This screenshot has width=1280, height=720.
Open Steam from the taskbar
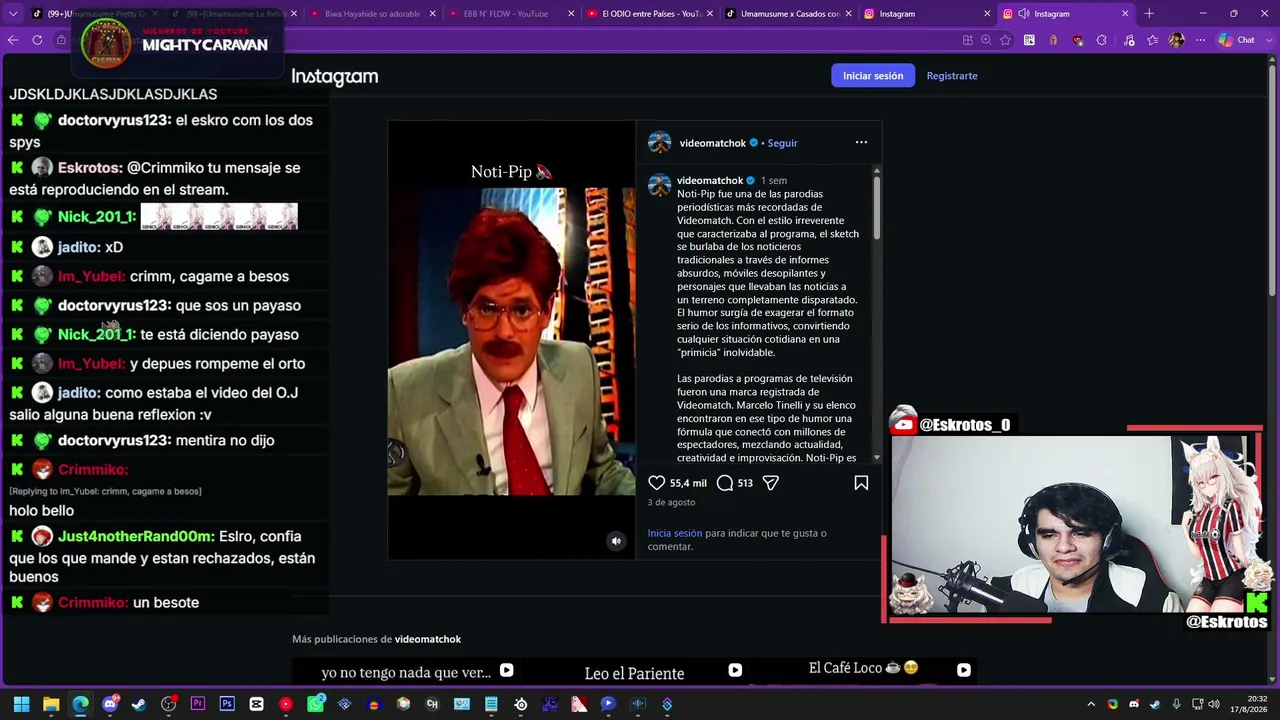click(139, 704)
